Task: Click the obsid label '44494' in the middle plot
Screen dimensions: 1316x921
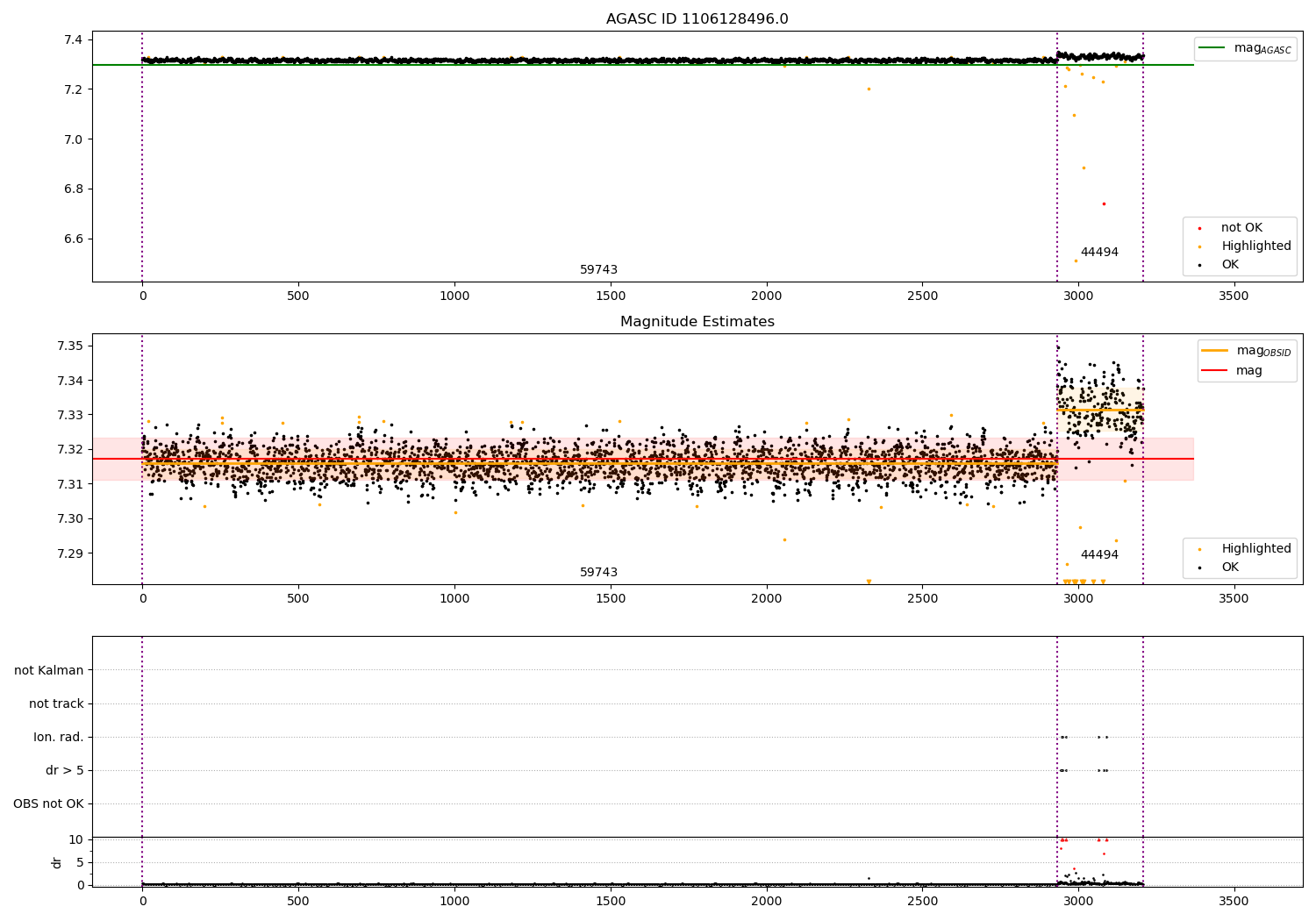Action: (x=1099, y=555)
